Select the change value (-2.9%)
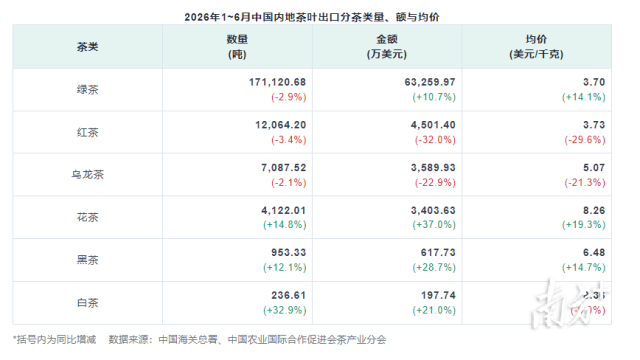640x360 pixels. click(x=289, y=97)
